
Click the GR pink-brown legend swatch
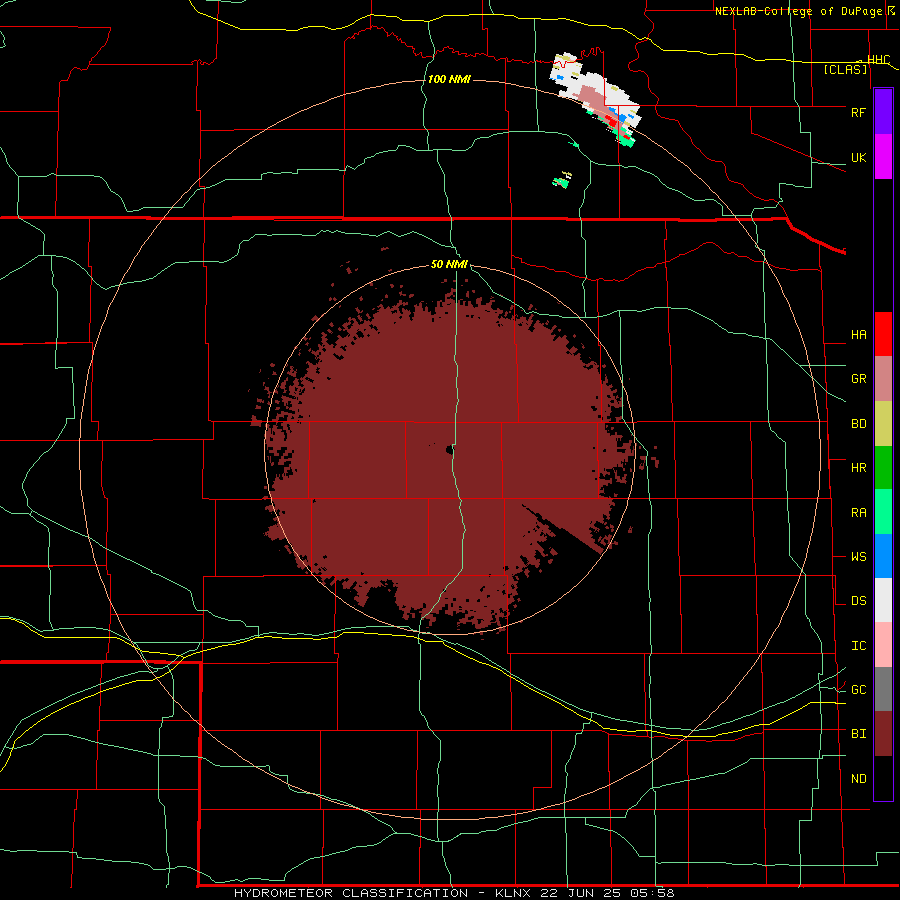pyautogui.click(x=883, y=378)
